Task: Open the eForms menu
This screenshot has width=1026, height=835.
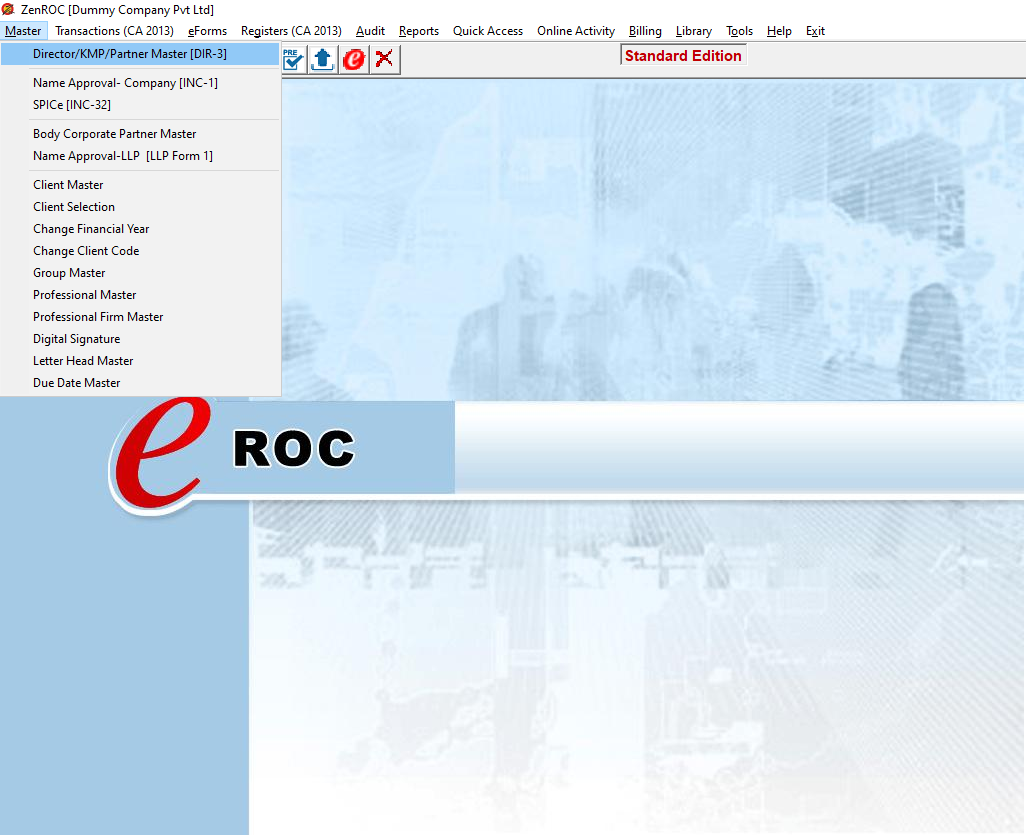Action: (207, 31)
